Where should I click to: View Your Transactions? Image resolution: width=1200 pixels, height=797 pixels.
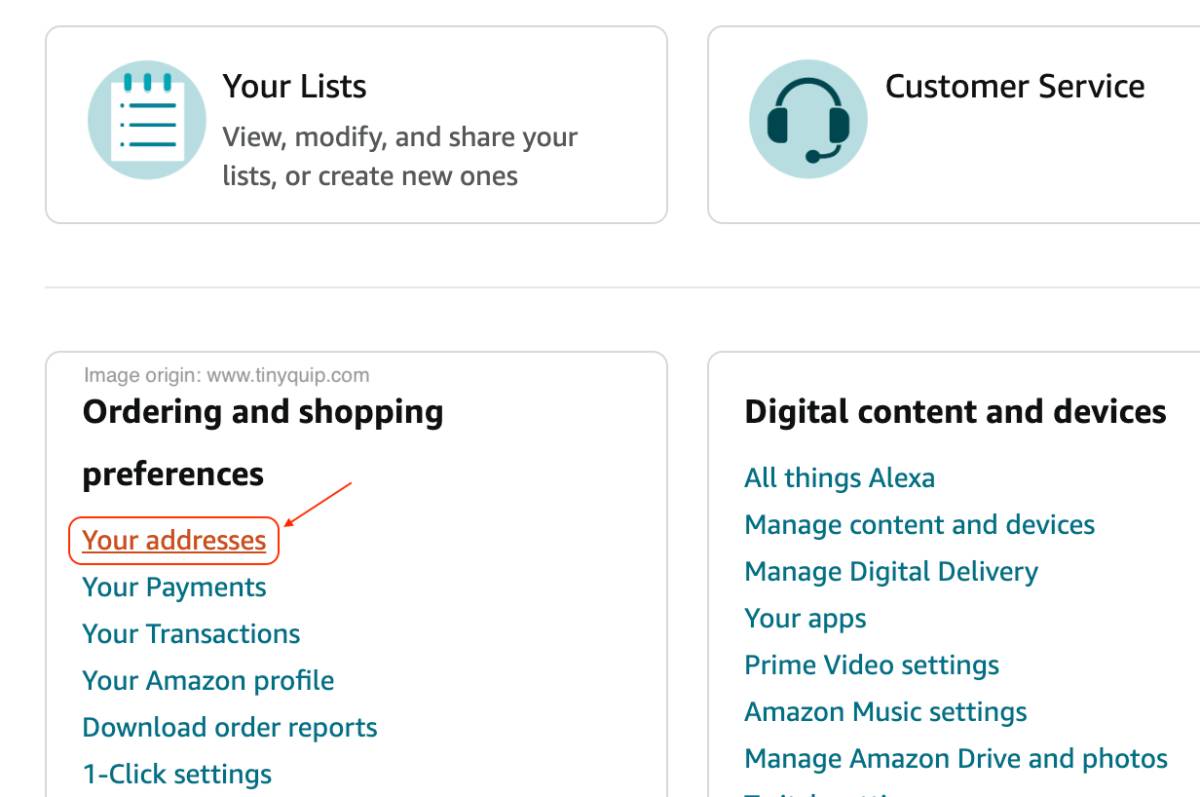191,633
